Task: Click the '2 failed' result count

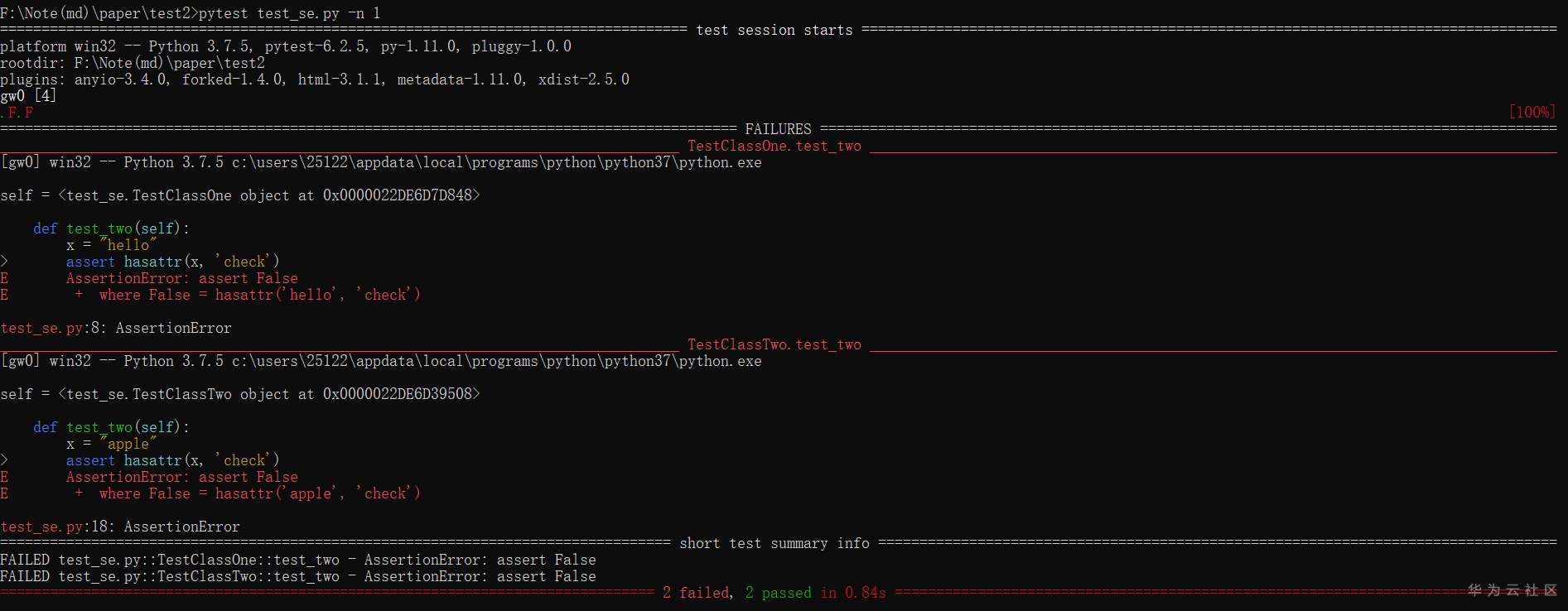Action: pos(697,593)
